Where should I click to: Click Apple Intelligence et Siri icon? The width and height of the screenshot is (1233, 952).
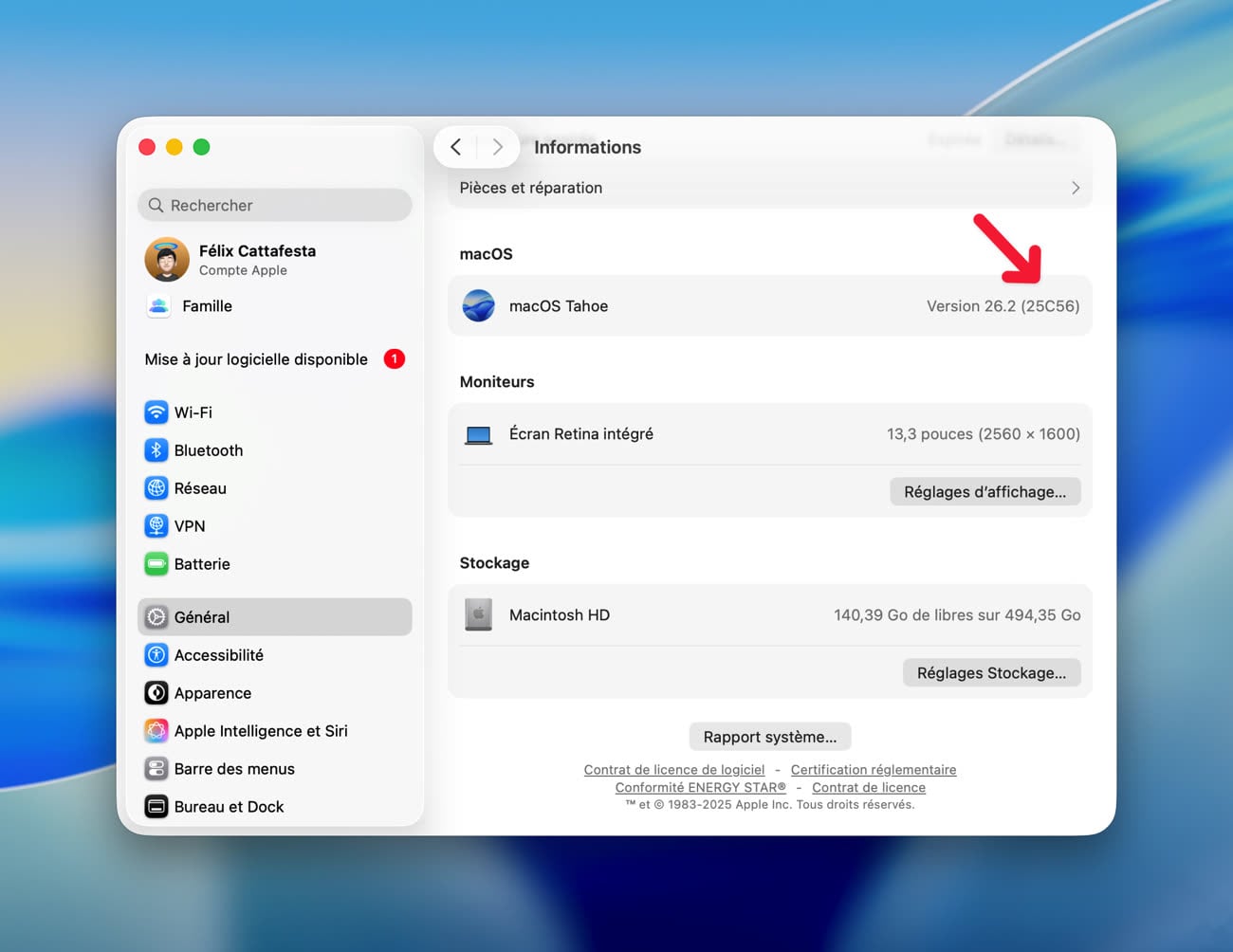coord(156,731)
